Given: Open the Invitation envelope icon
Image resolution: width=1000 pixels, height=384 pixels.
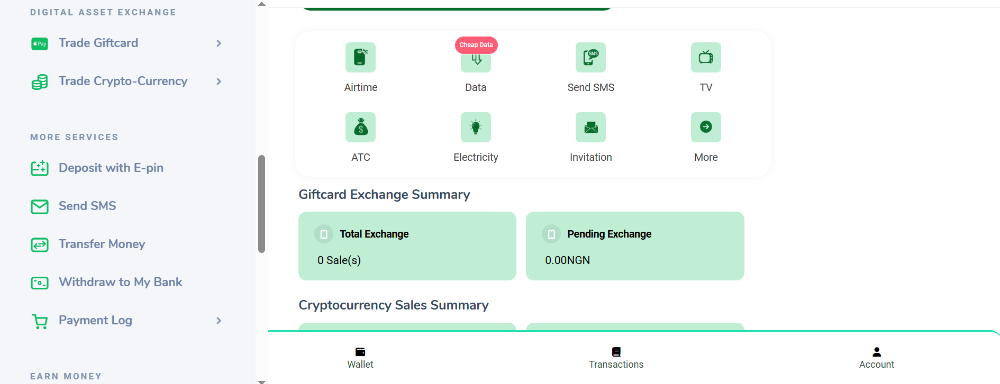Looking at the screenshot, I should click(591, 128).
